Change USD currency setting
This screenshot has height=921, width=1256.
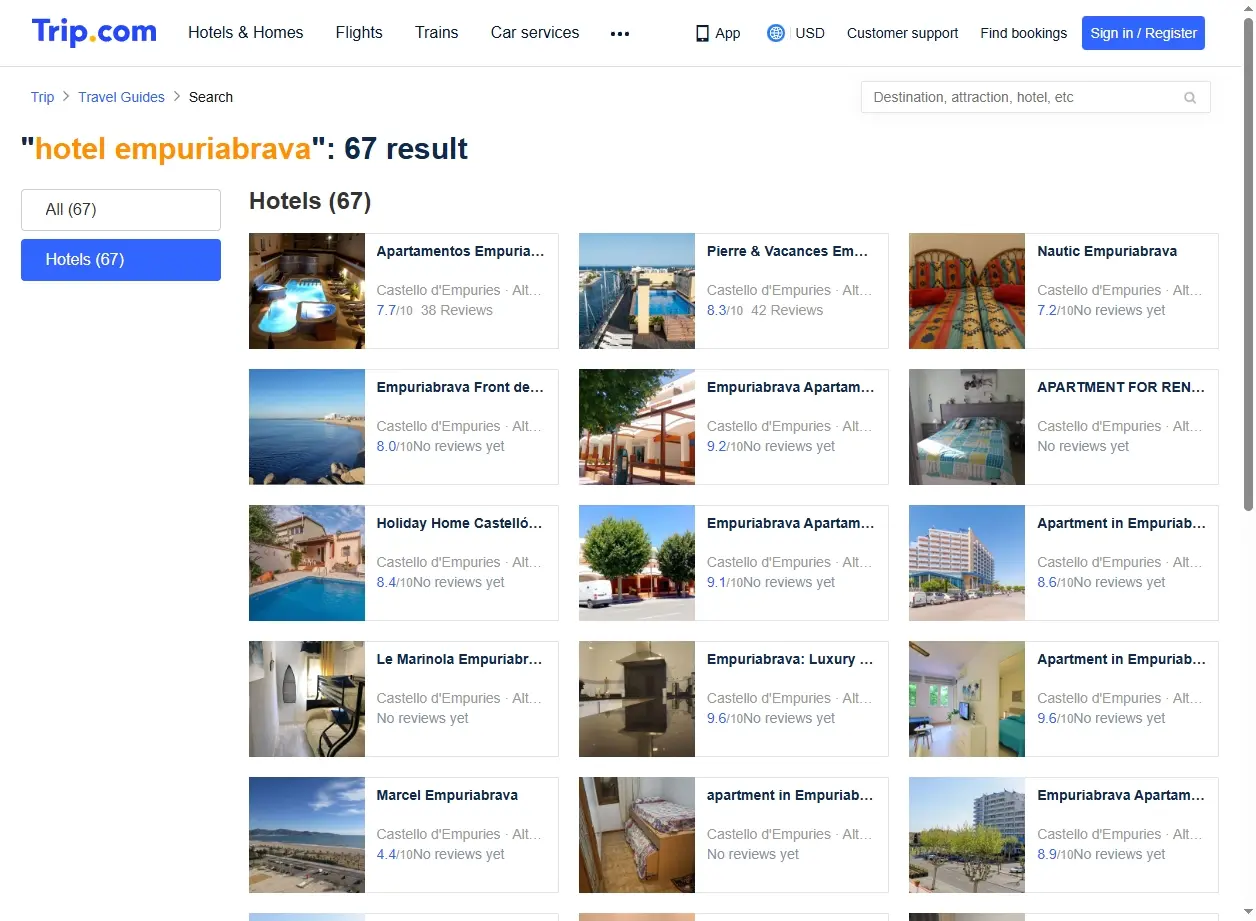(x=810, y=33)
